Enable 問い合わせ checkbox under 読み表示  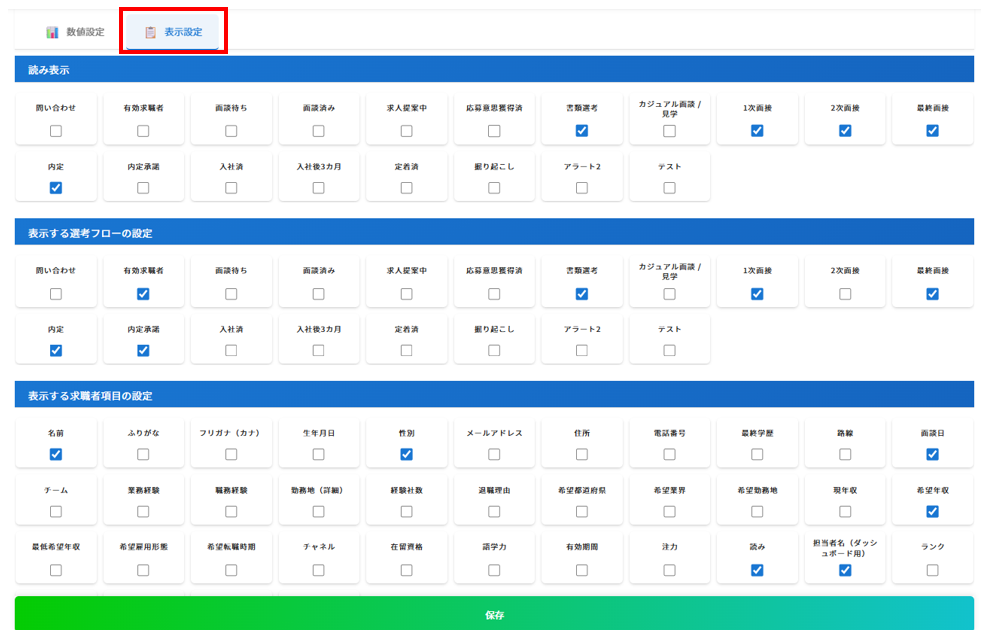click(56, 131)
